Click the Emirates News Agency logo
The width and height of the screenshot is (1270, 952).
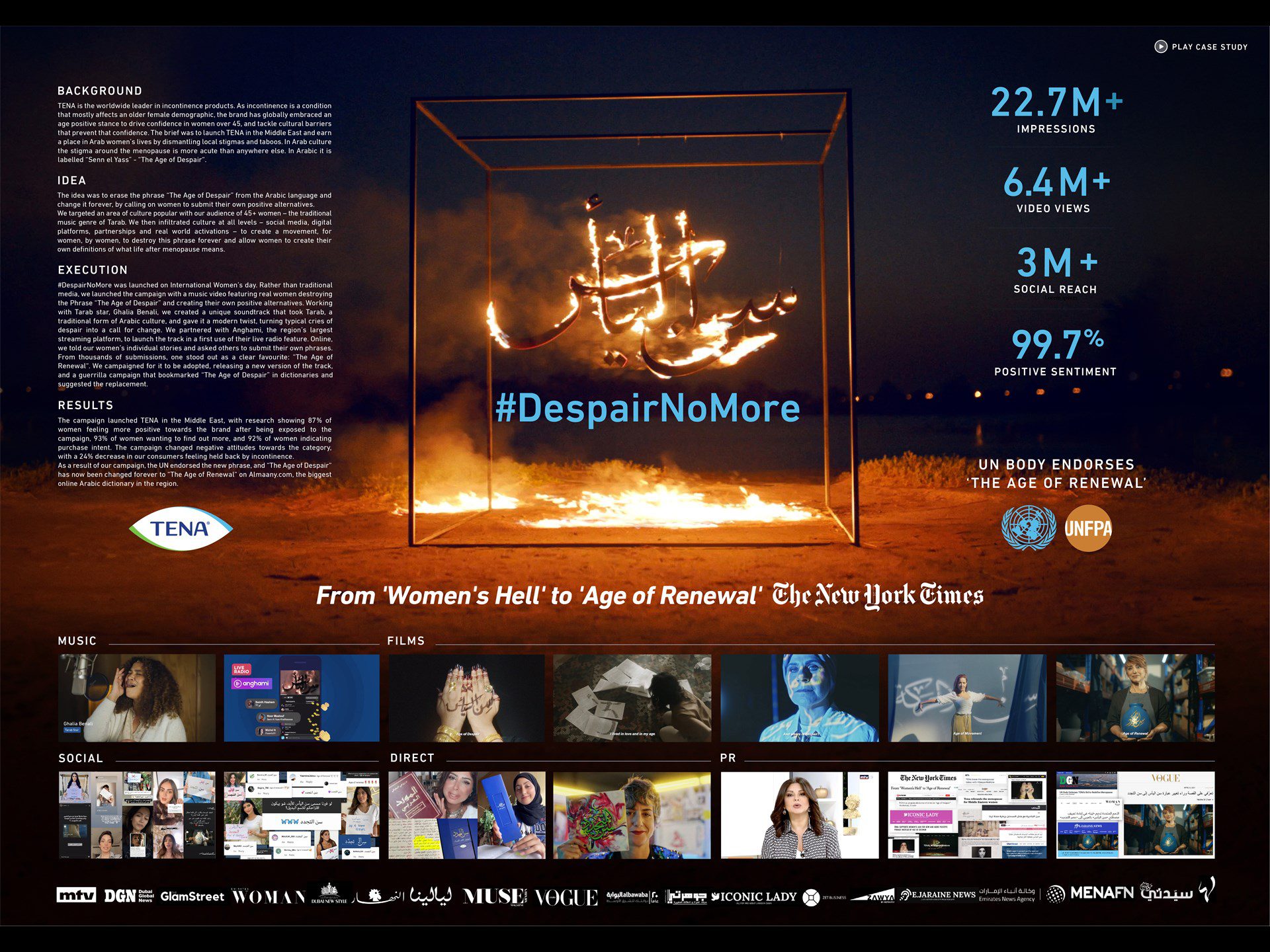tap(1007, 895)
